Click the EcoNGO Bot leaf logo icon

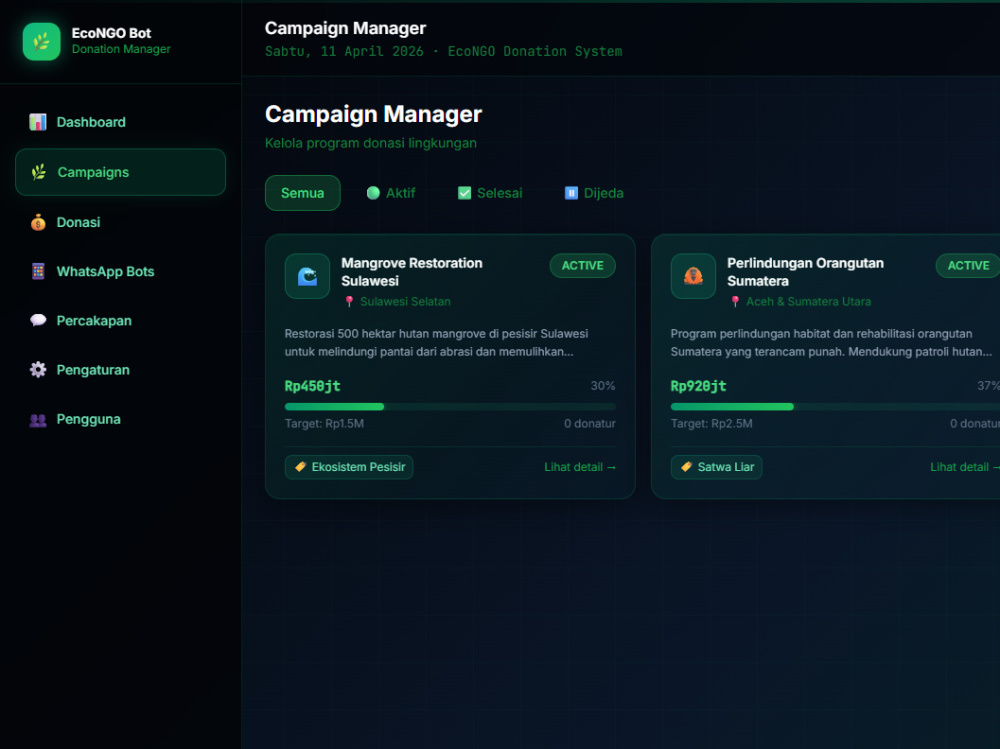(x=41, y=41)
